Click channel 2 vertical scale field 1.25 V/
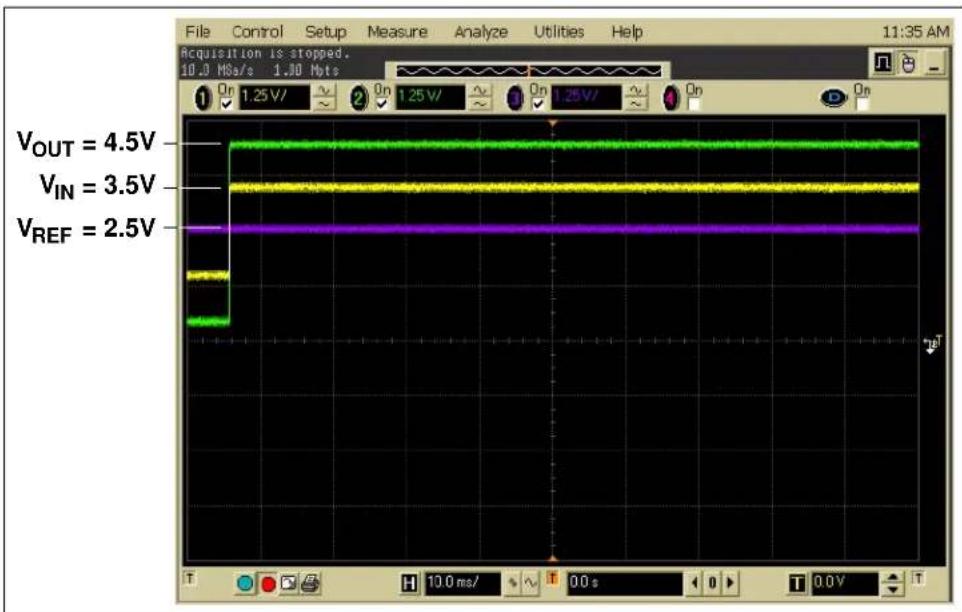 (429, 98)
